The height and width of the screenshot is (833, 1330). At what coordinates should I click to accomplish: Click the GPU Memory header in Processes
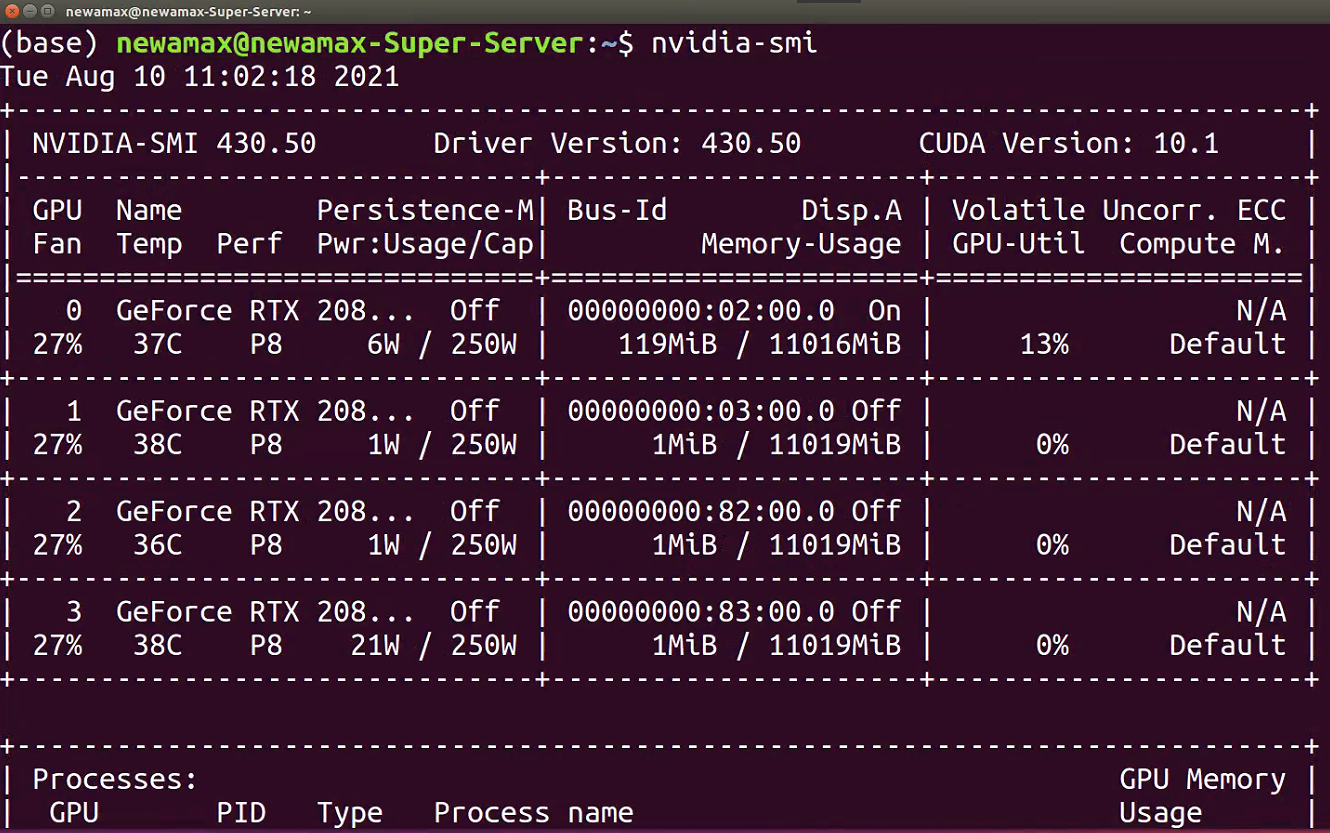point(1202,779)
